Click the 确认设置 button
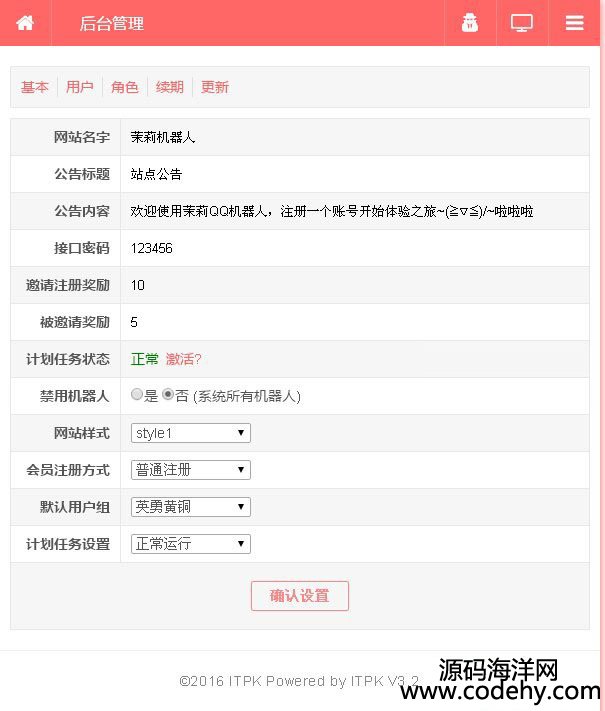This screenshot has height=711, width=605. point(300,596)
